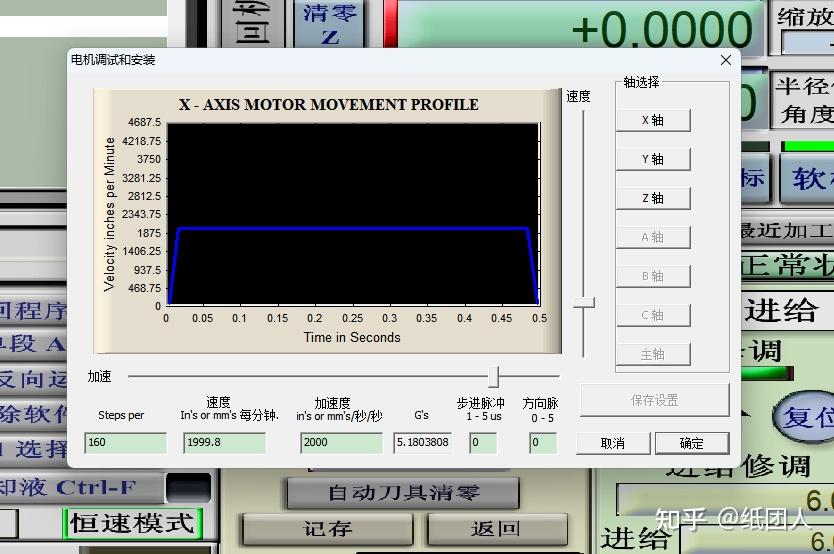Click the 返回 button in main window
The height and width of the screenshot is (554, 834).
pyautogui.click(x=495, y=529)
